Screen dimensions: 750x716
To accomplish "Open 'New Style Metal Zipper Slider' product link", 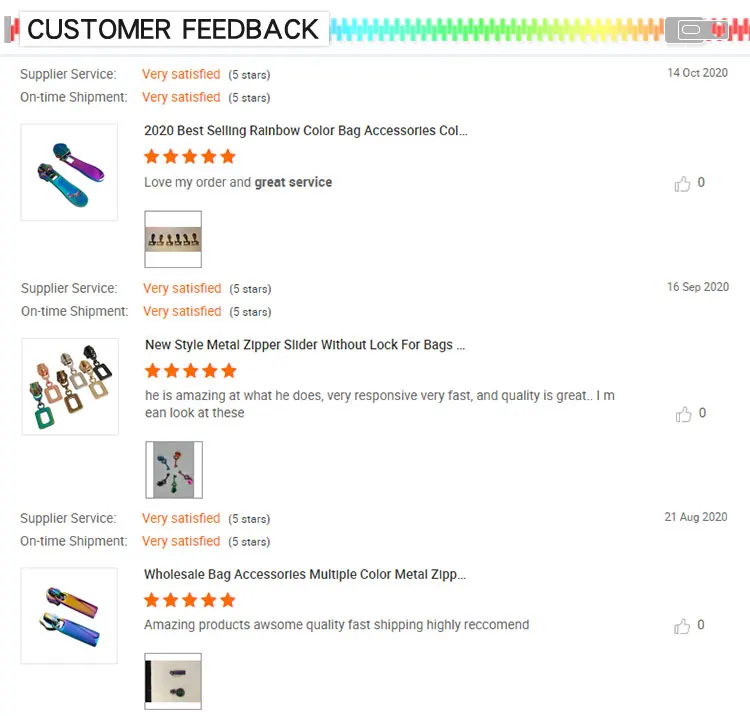I will click(x=305, y=345).
